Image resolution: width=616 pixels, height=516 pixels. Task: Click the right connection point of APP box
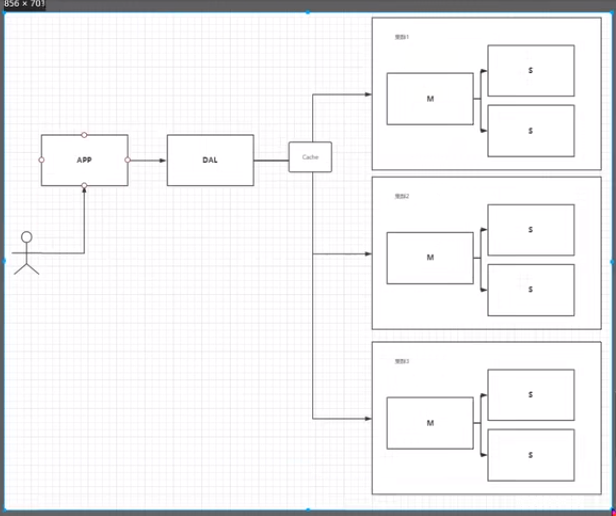128,160
